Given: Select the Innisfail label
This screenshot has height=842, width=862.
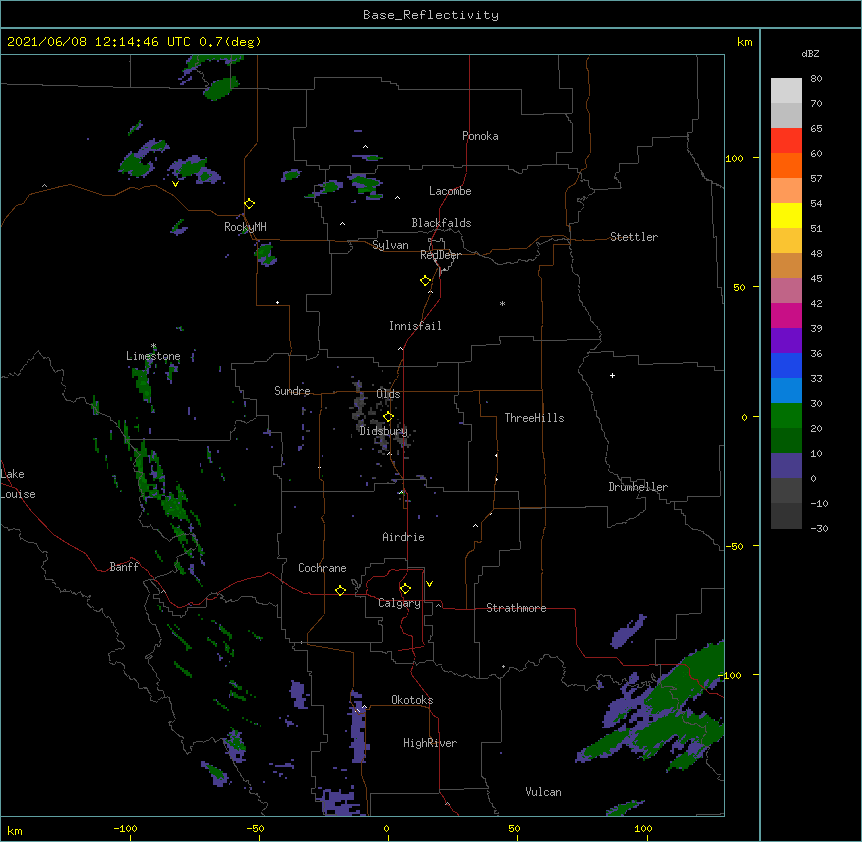Looking at the screenshot, I should click(x=415, y=326).
